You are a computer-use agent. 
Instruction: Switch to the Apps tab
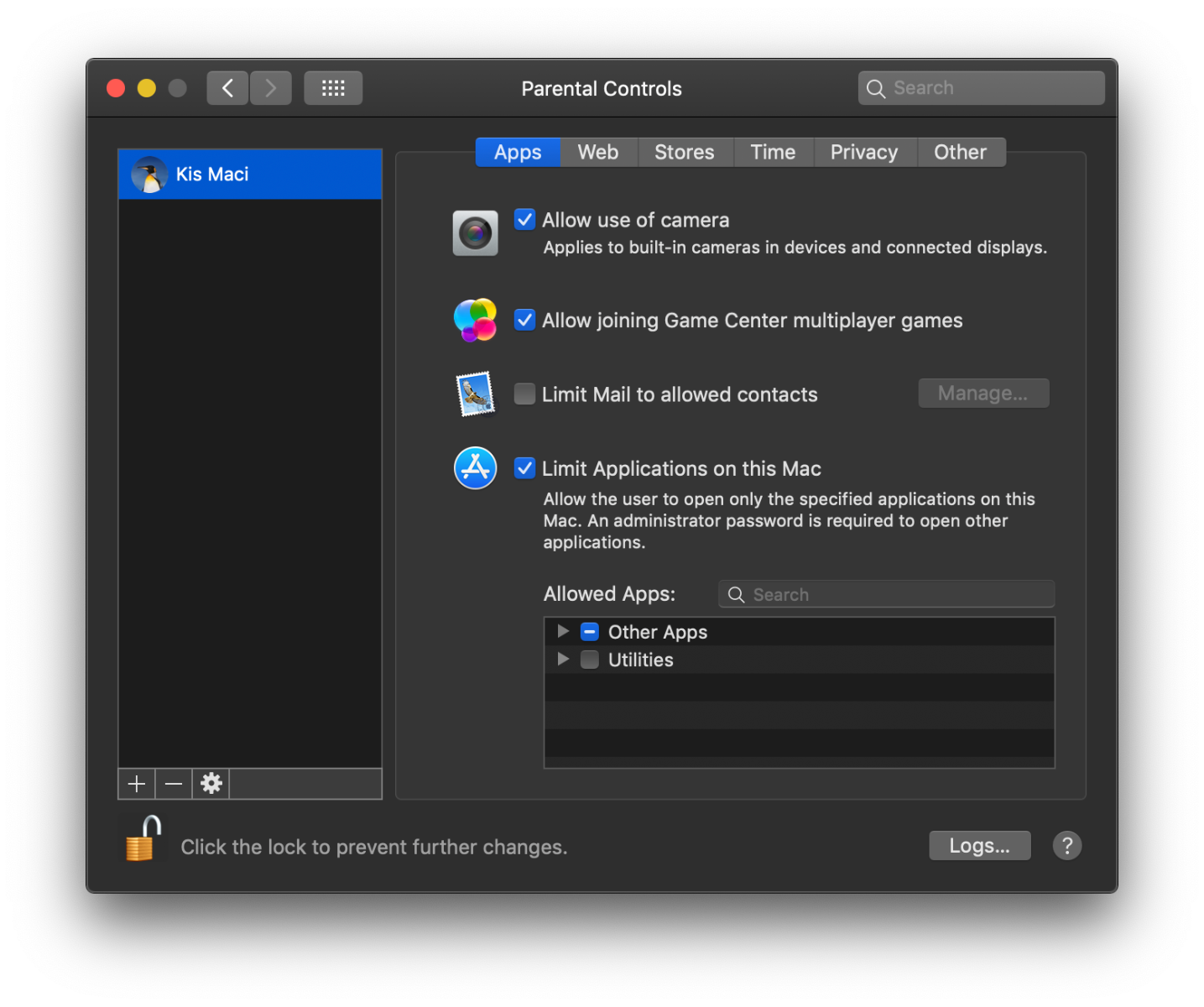518,152
